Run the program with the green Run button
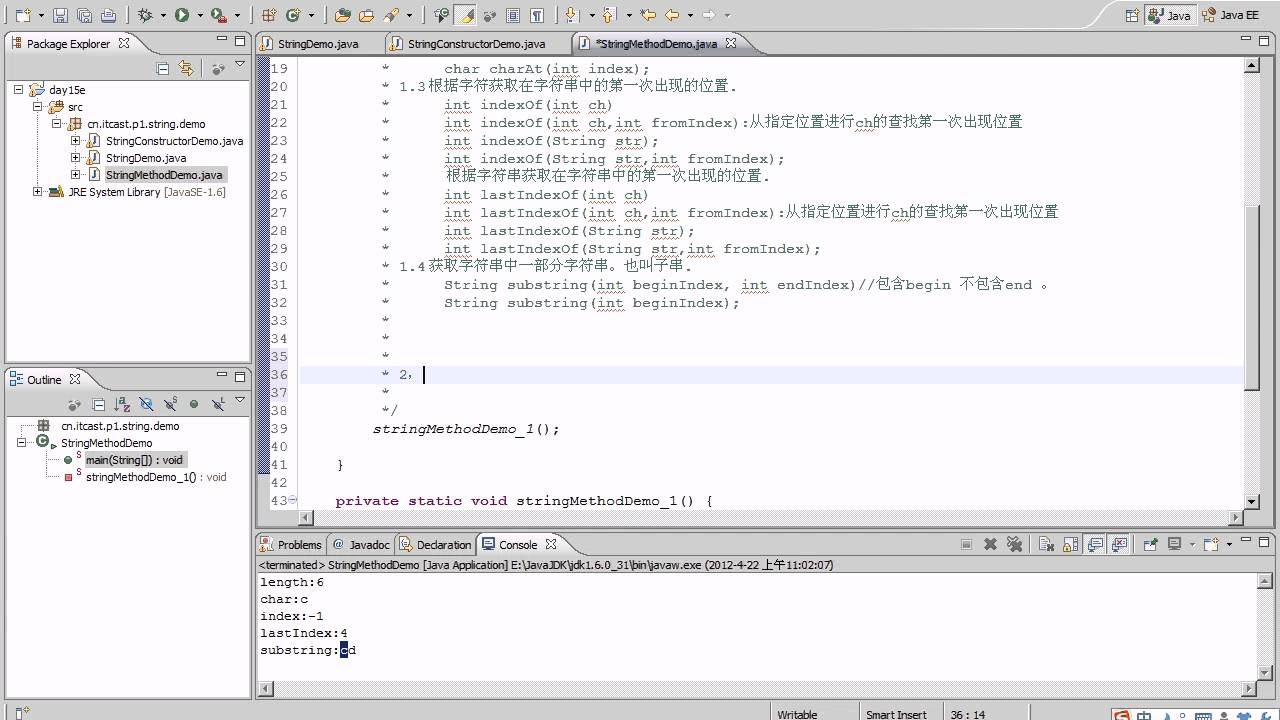Screen dimensions: 1280x720 (x=182, y=15)
